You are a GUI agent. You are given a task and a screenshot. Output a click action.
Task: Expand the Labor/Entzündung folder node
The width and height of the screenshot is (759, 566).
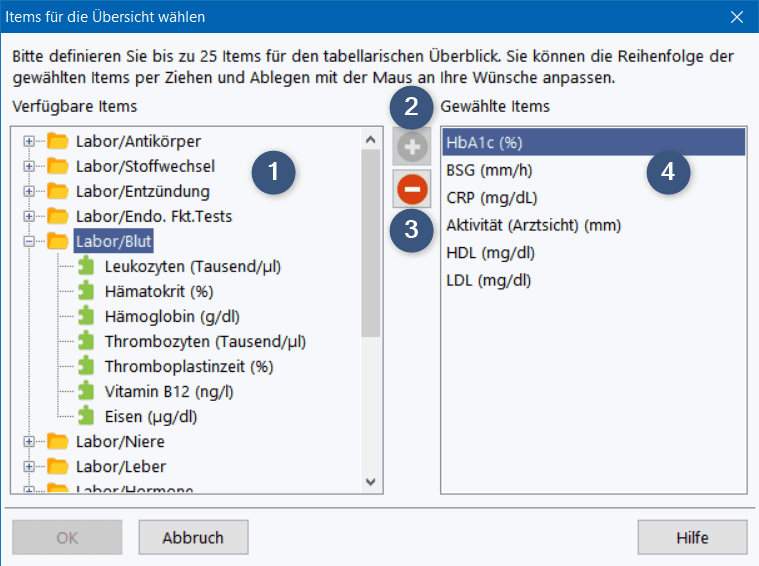click(x=29, y=191)
